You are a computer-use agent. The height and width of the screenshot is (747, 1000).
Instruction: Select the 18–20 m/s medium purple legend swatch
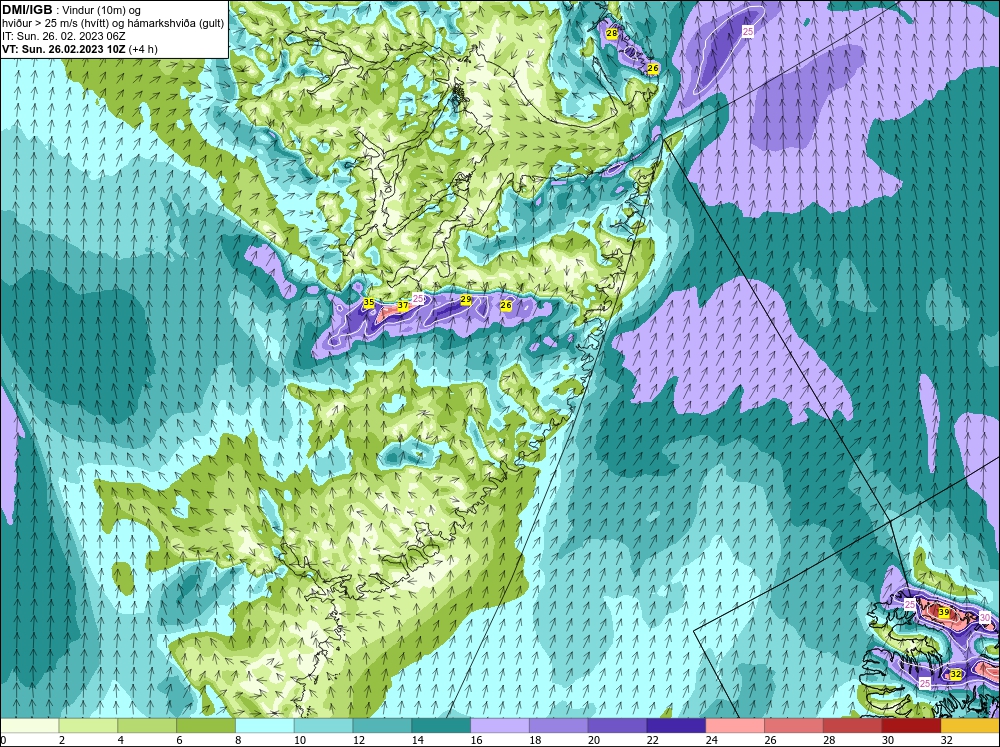pos(559,725)
